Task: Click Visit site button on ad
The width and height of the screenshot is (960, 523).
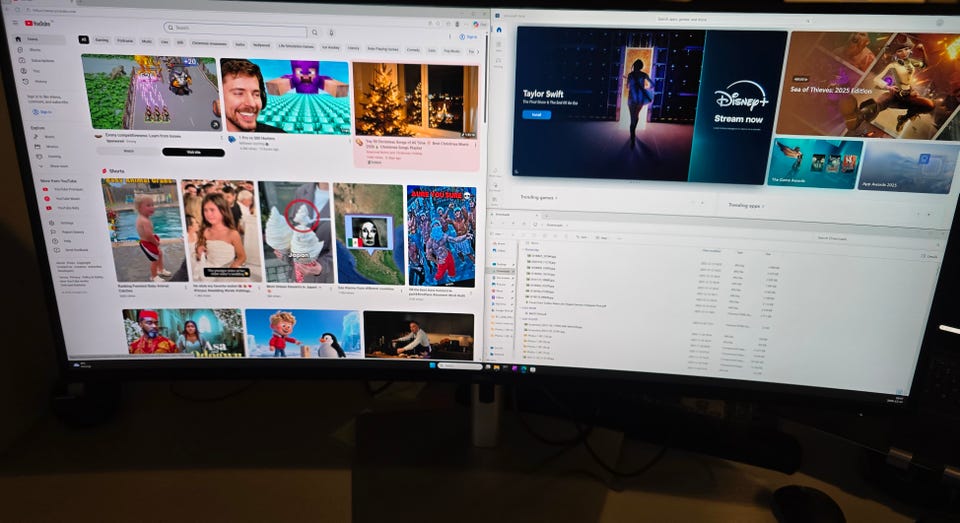Action: click(x=193, y=152)
